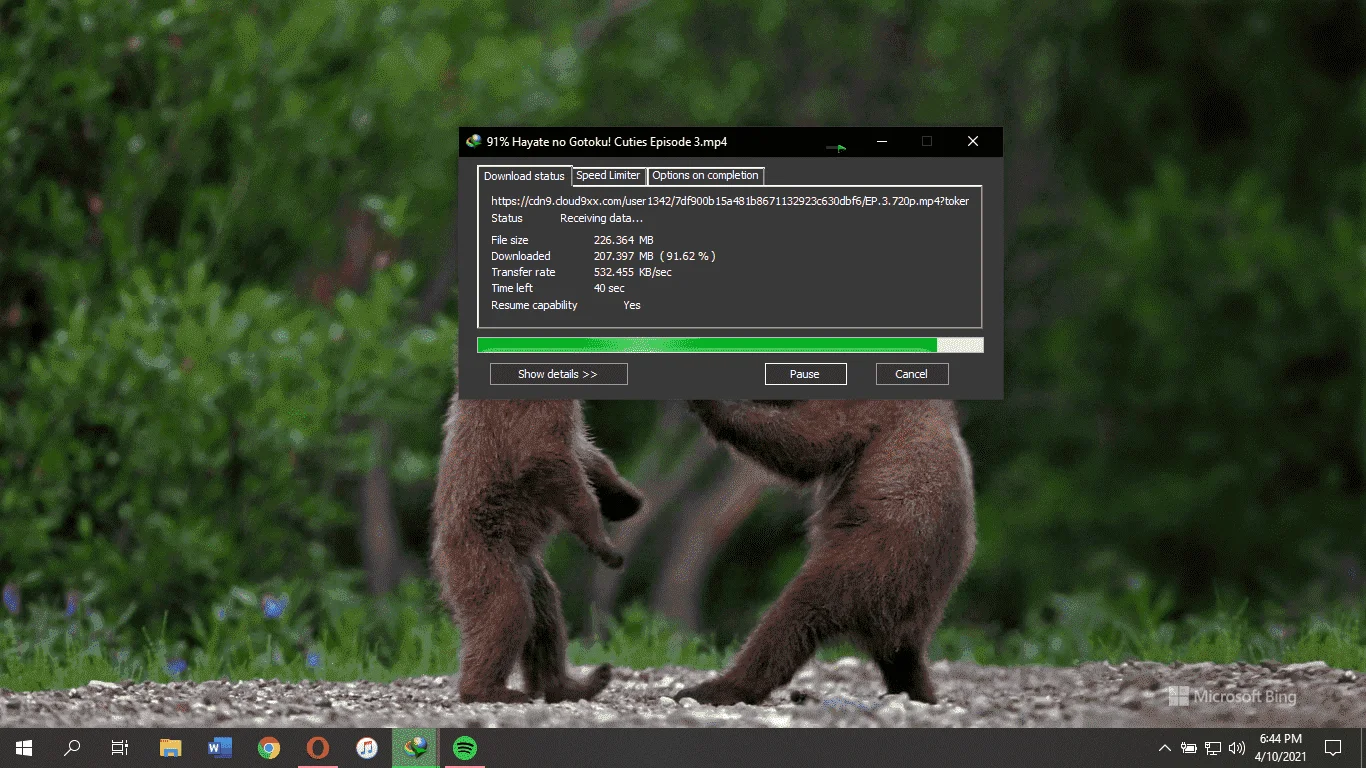Click the file size value 226.364 MB
Screen dimensions: 1366x768
click(623, 240)
